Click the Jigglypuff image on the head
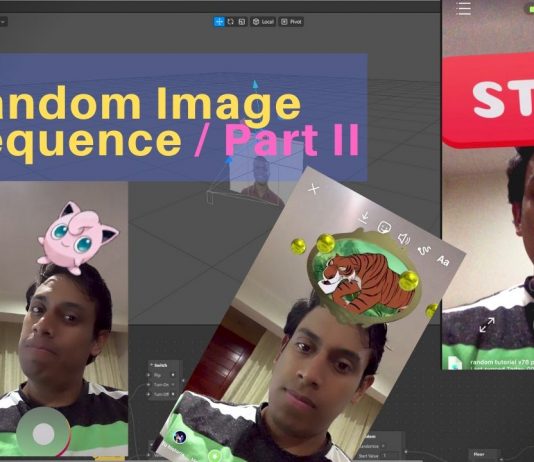 (78, 237)
